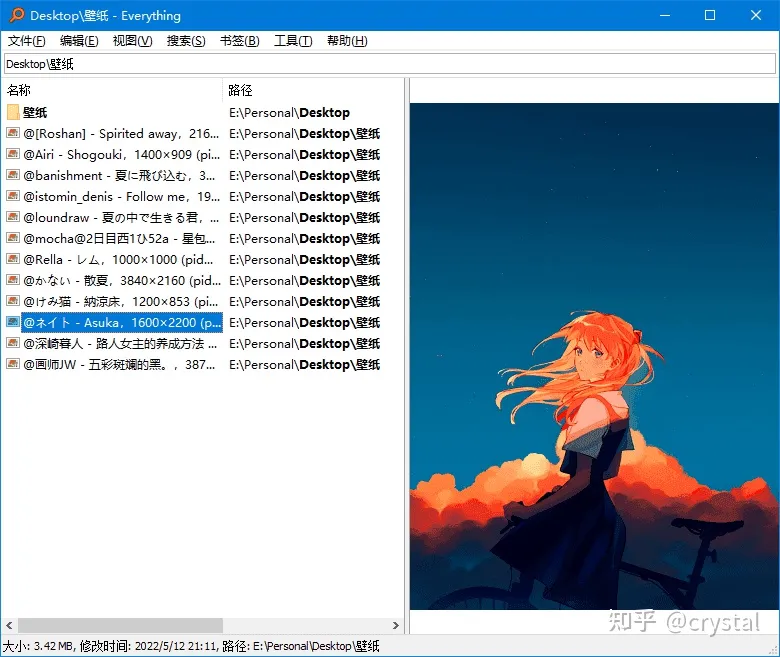Open the 文件(F) menu

pos(26,41)
